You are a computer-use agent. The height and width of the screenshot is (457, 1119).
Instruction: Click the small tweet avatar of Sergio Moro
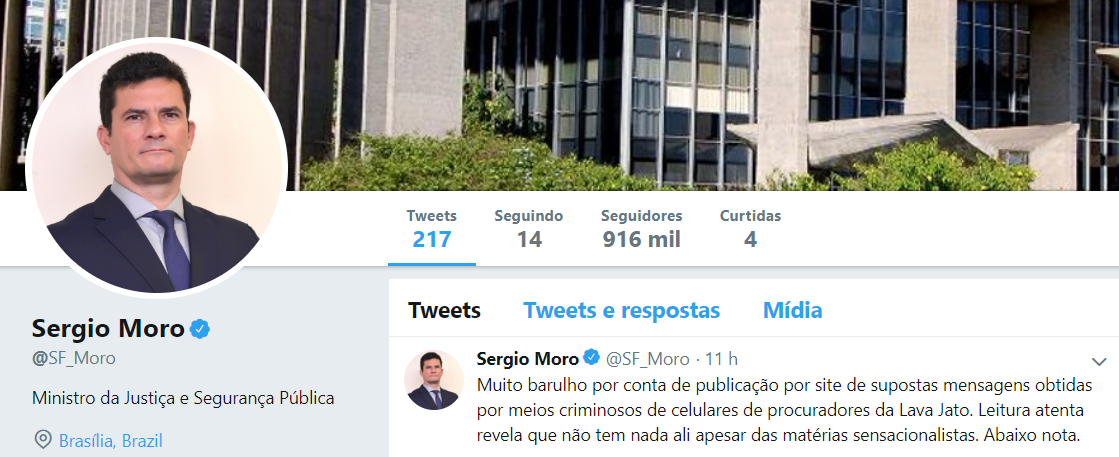tap(434, 379)
